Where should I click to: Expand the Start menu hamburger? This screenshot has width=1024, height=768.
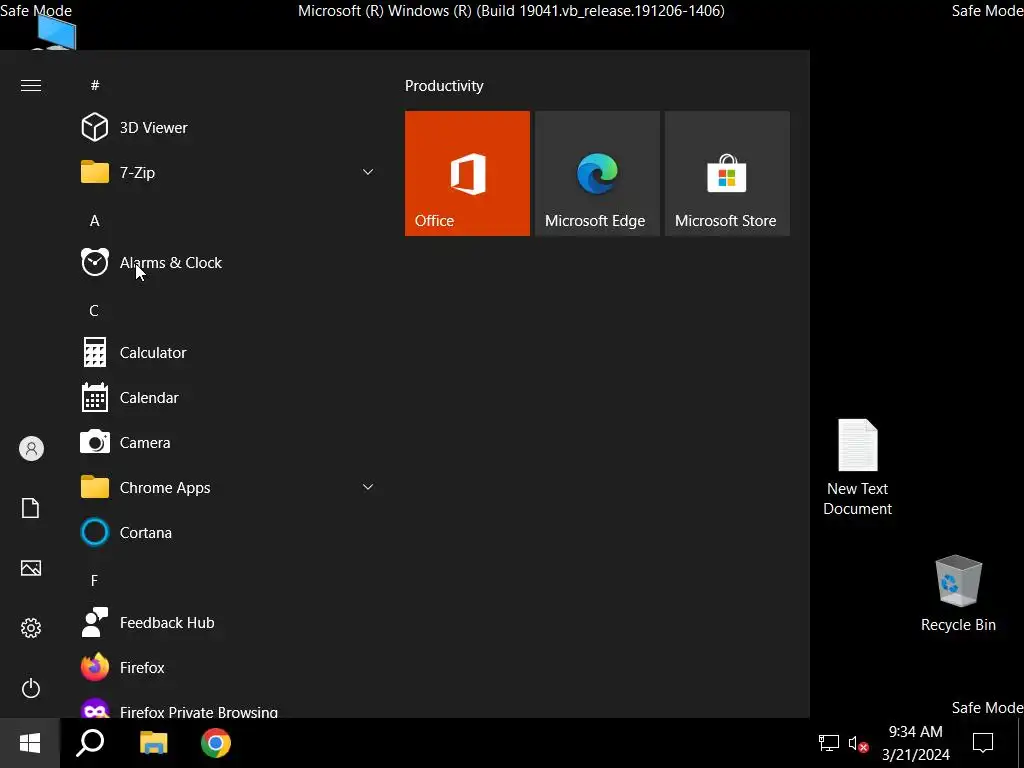(x=31, y=86)
